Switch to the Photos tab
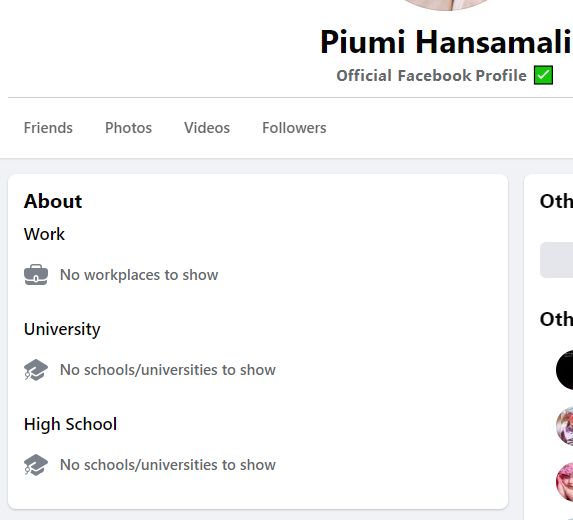 coord(128,128)
